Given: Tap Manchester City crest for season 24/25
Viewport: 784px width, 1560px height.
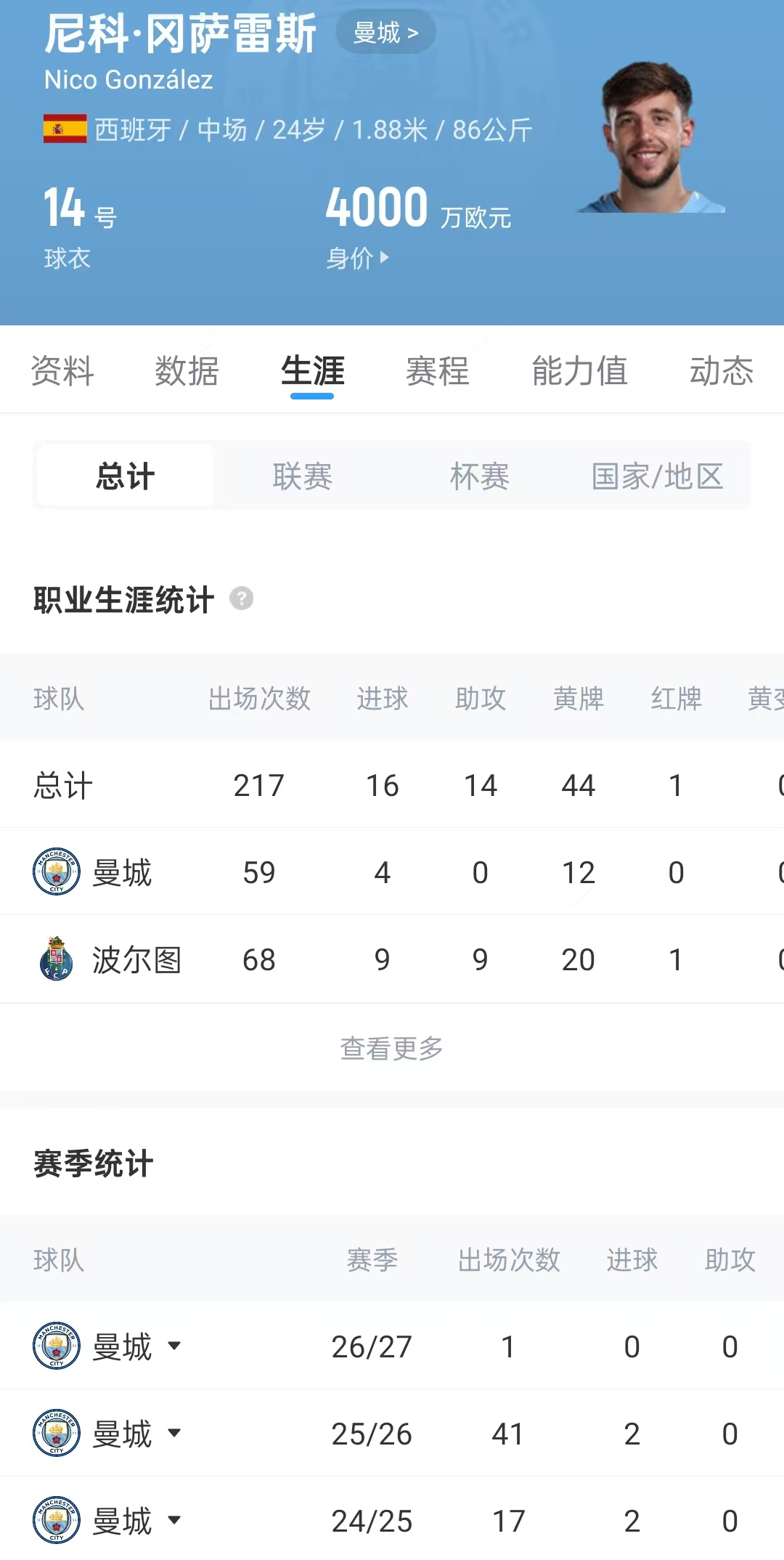Looking at the screenshot, I should tap(57, 1520).
